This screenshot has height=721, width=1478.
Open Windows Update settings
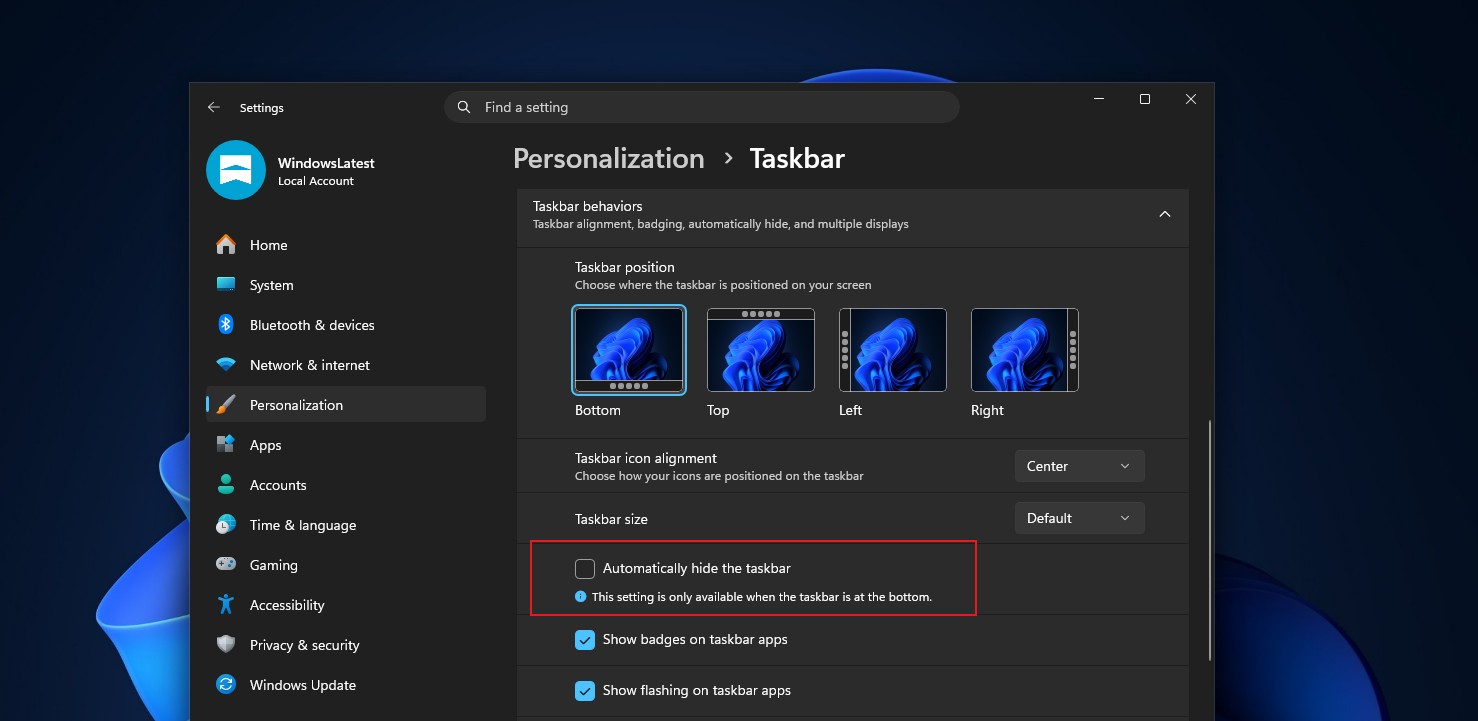pyautogui.click(x=346, y=685)
